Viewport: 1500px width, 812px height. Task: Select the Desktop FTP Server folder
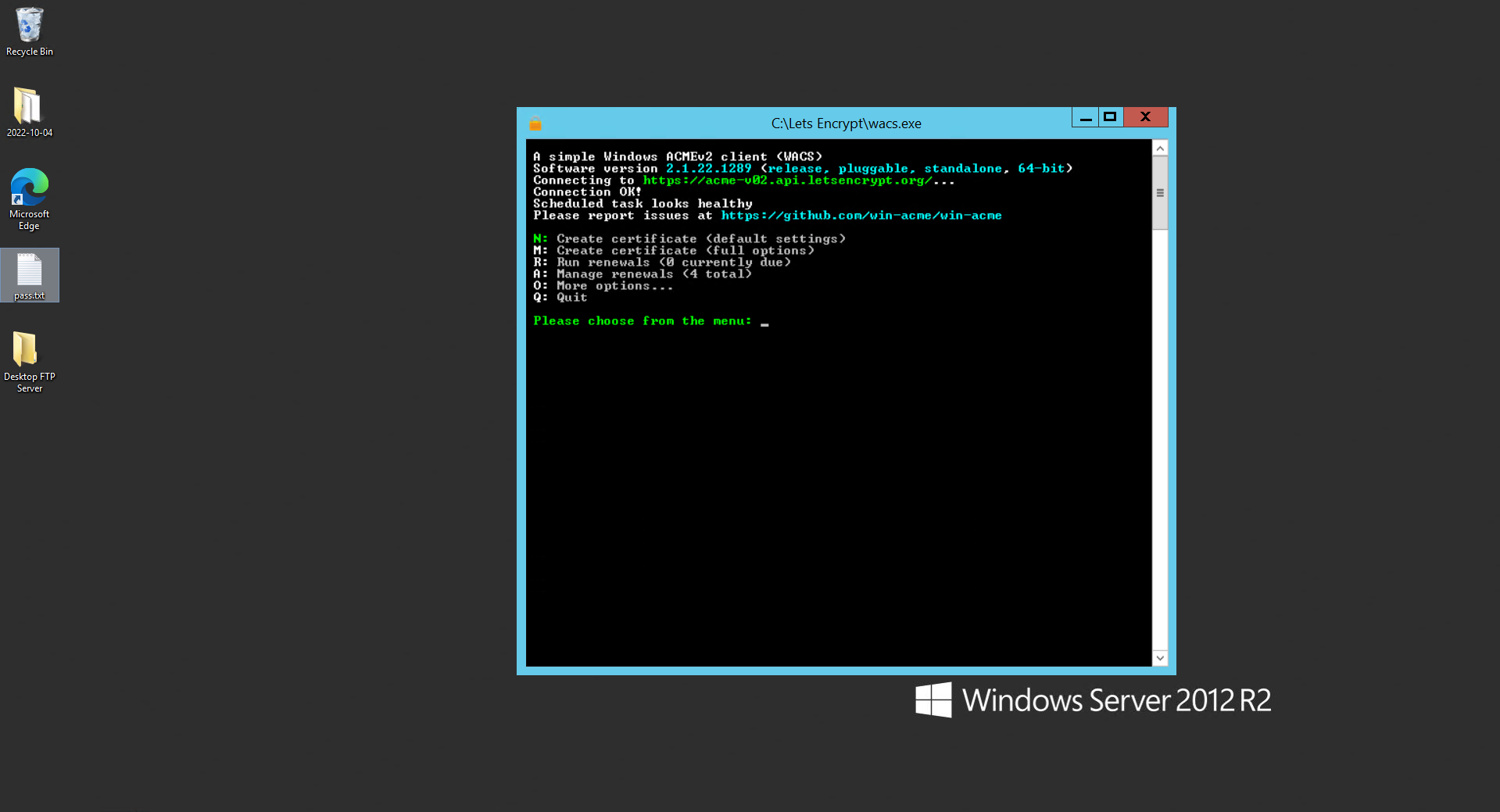click(x=30, y=361)
